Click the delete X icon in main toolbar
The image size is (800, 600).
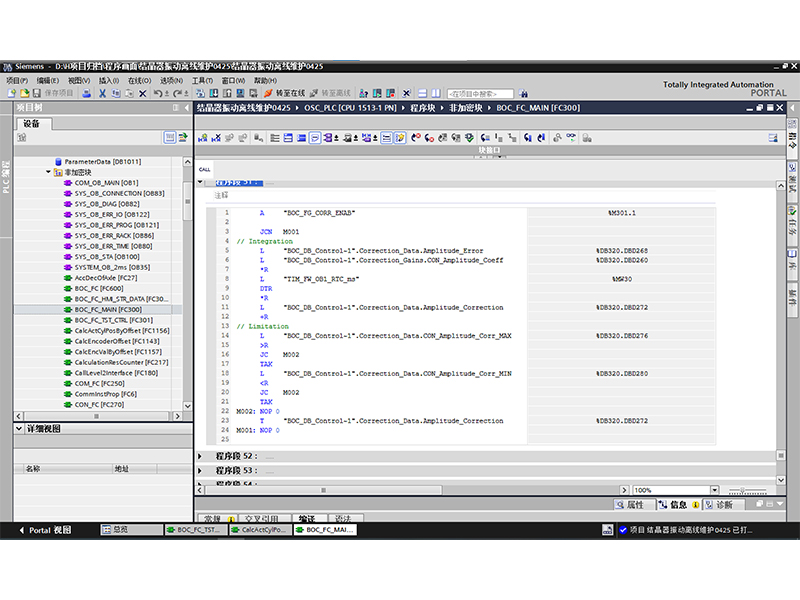[x=142, y=93]
